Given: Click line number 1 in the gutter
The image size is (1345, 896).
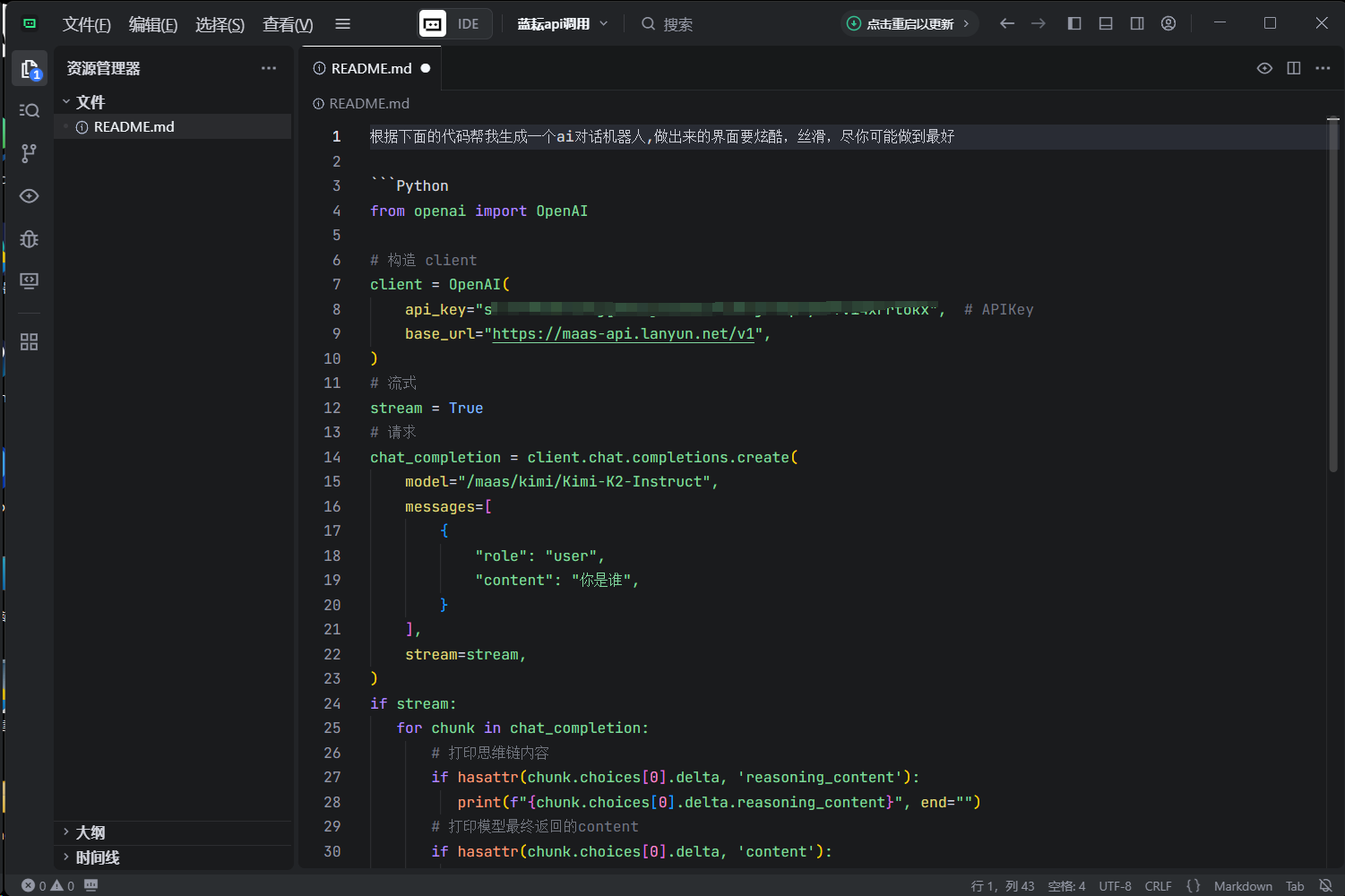Looking at the screenshot, I should 336,136.
